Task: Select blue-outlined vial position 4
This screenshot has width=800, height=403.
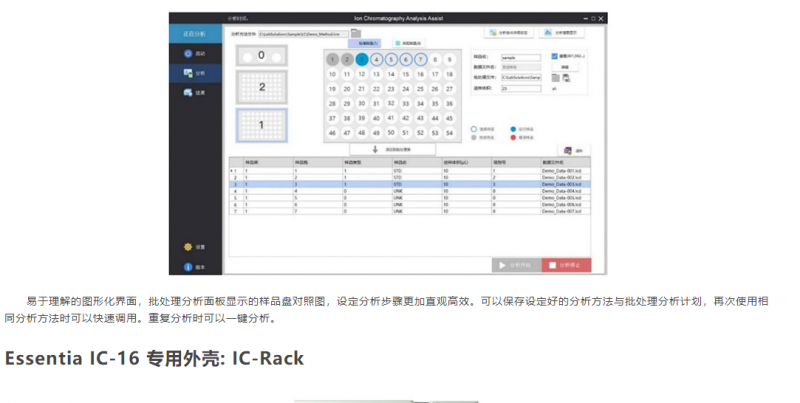Action: click(x=377, y=60)
